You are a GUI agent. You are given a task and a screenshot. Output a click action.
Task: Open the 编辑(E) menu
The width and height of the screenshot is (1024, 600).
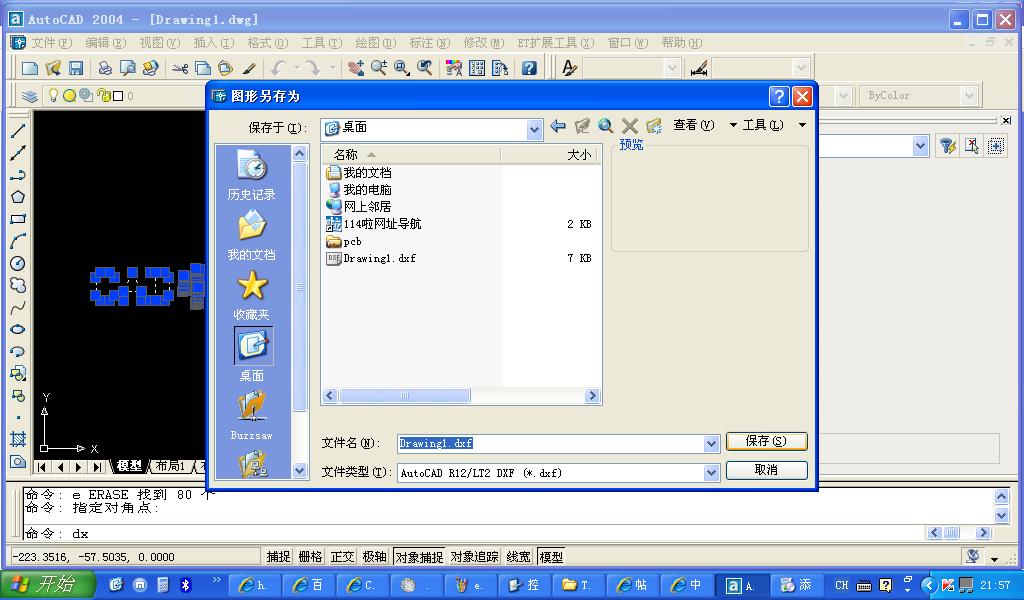pos(105,43)
